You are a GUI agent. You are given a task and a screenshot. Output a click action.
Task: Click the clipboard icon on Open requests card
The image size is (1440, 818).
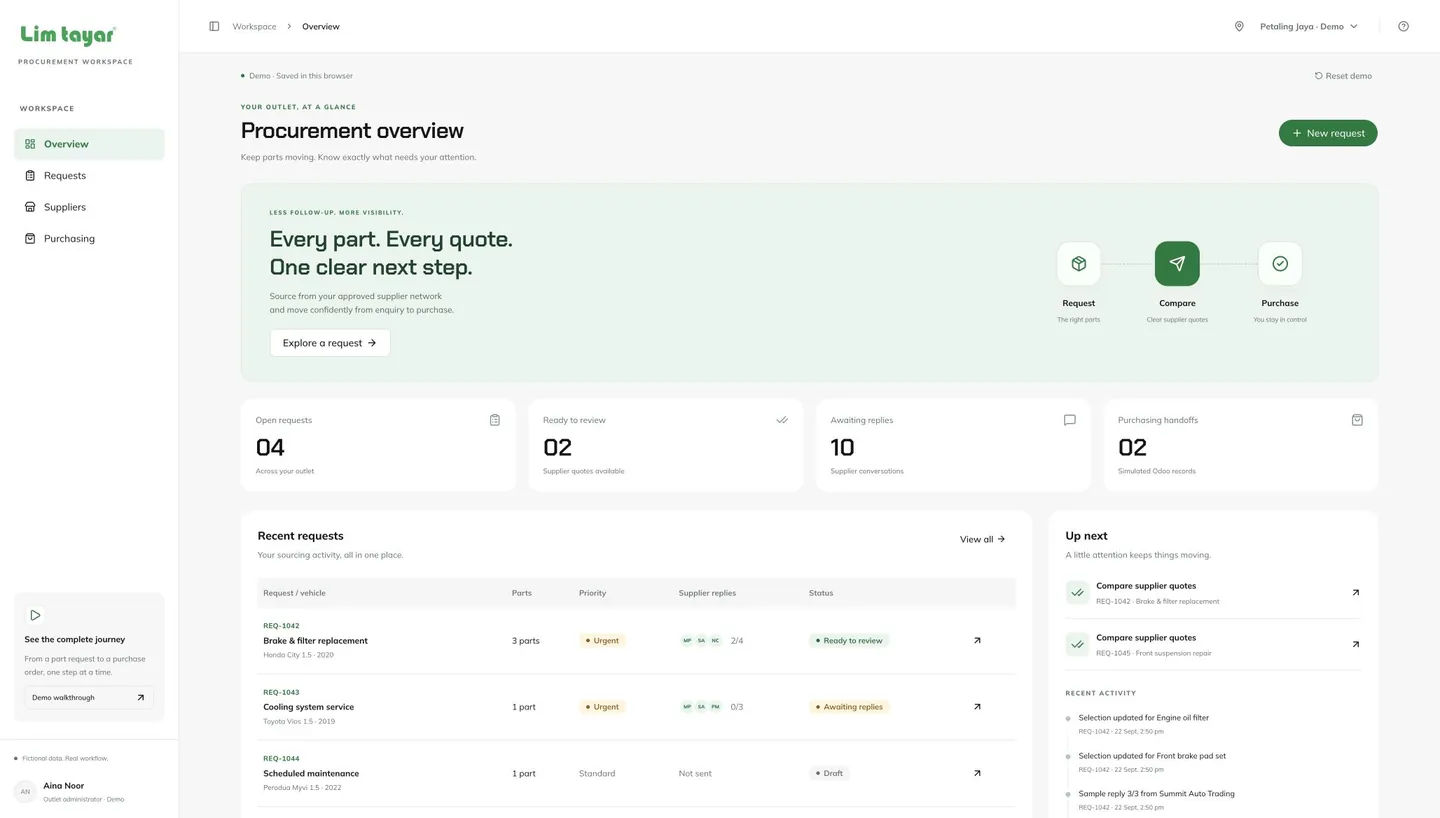[x=495, y=420]
